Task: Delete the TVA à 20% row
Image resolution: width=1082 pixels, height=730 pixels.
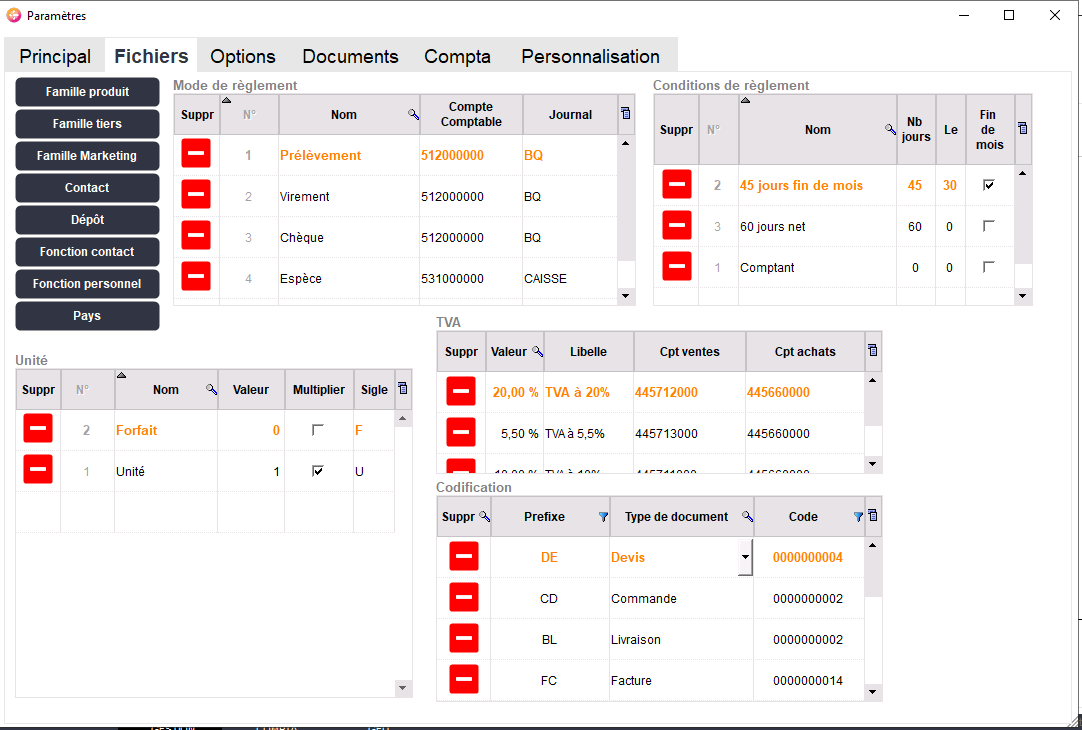Action: coord(461,392)
